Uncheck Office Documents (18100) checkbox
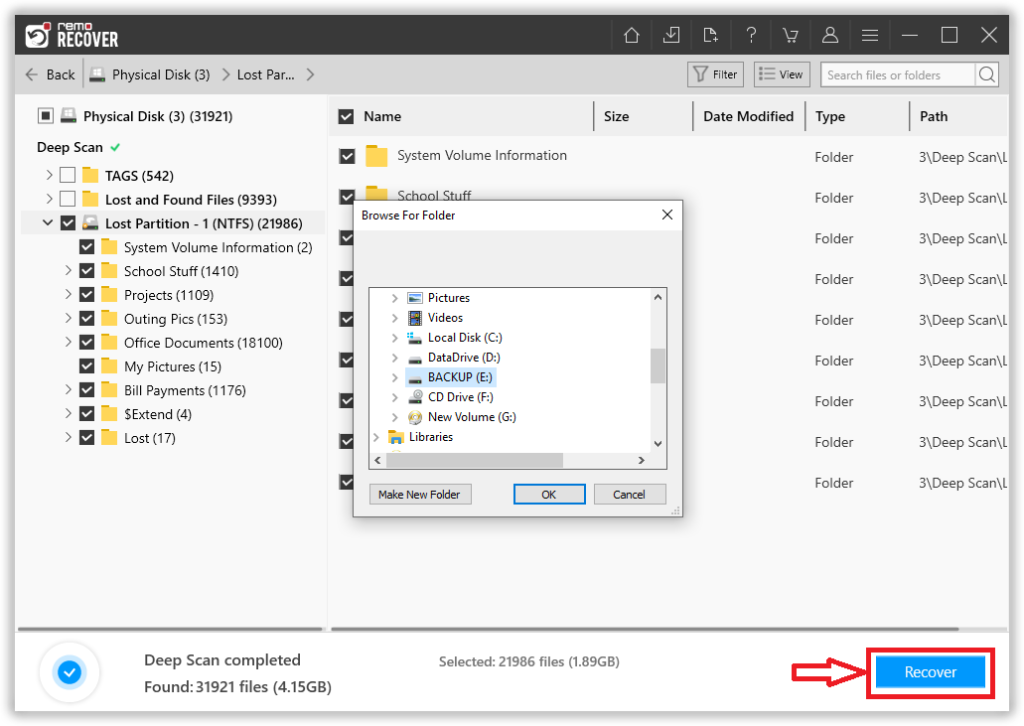This screenshot has height=726, width=1024. [86, 342]
